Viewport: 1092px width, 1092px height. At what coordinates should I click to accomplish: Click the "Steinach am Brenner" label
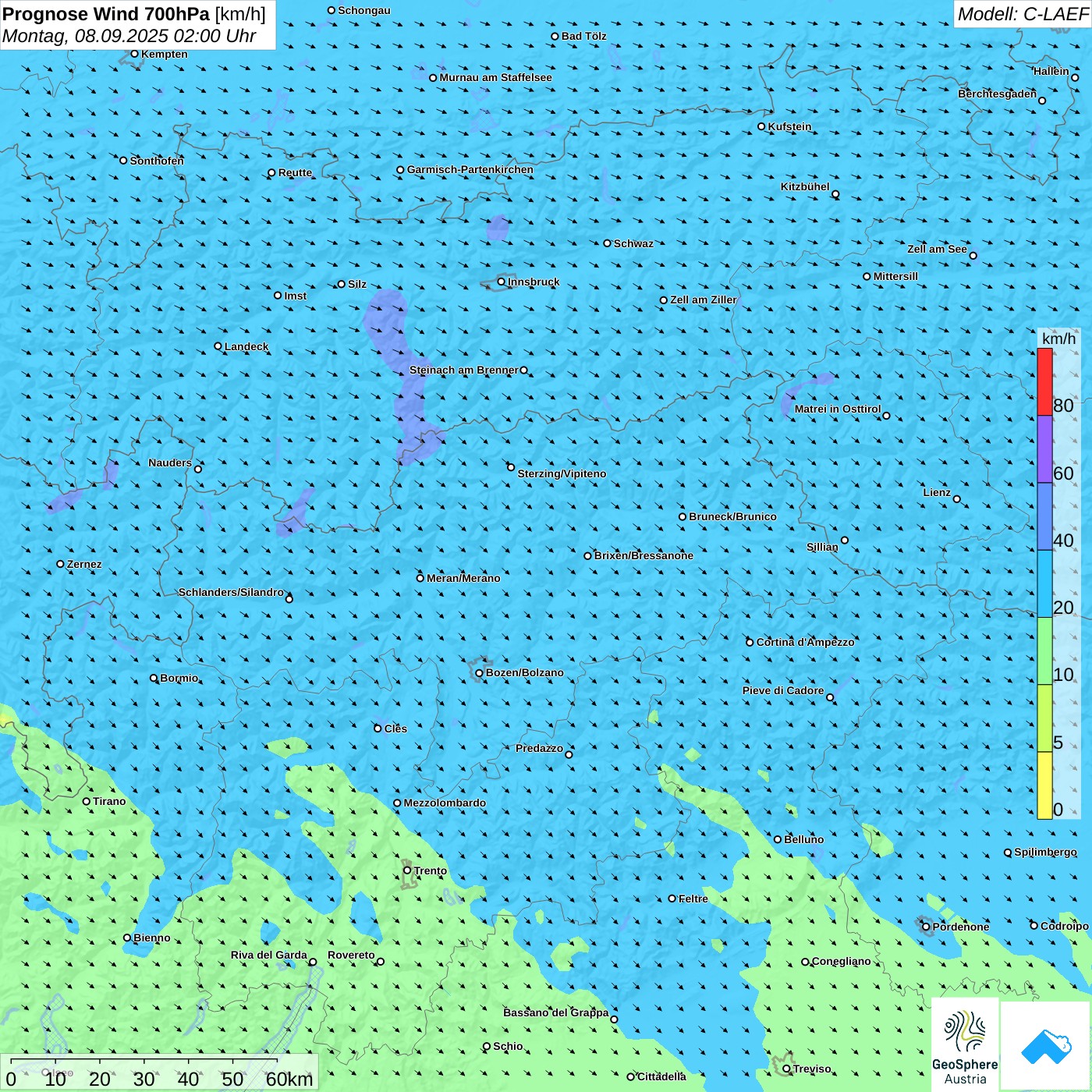[463, 370]
